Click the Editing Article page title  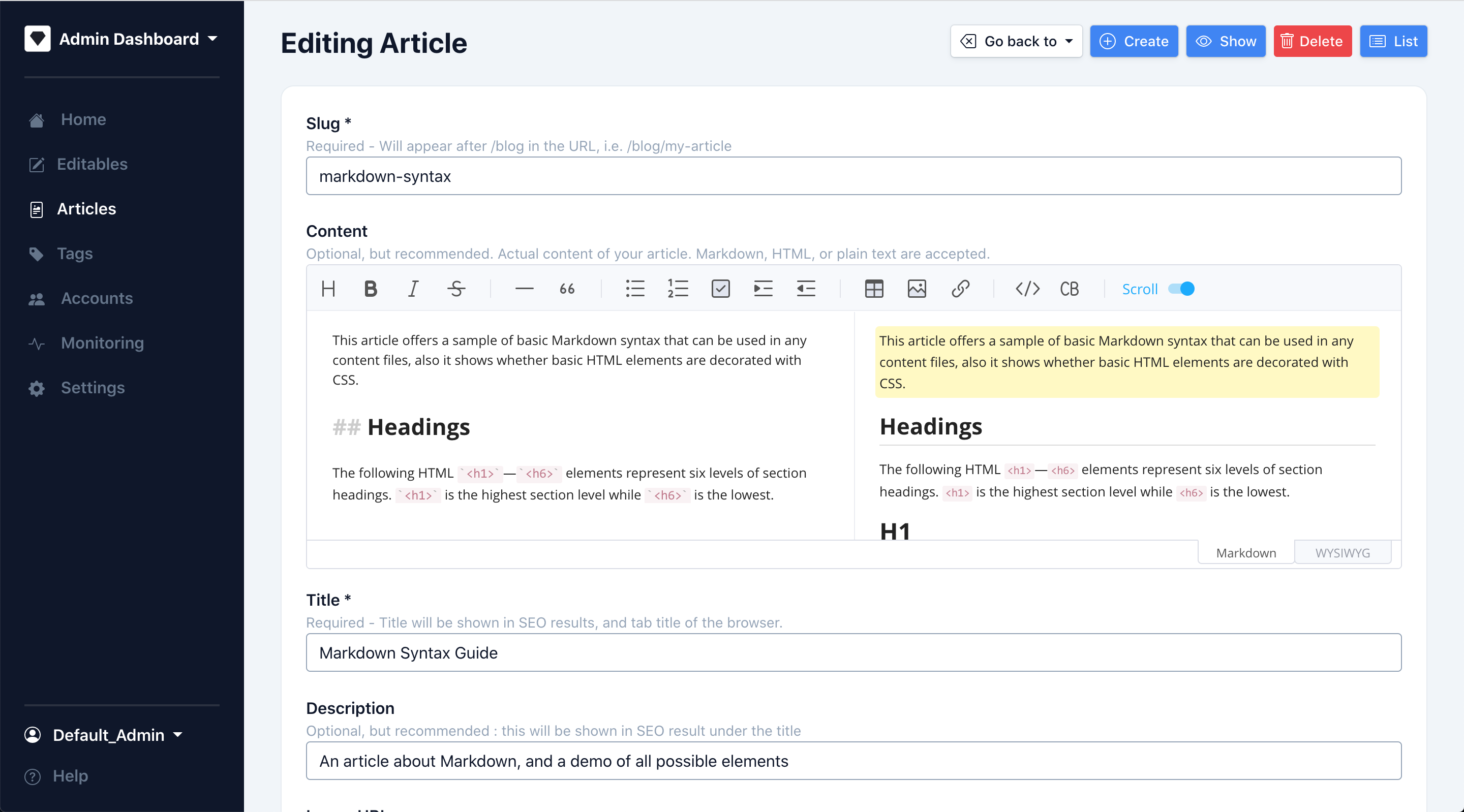tap(374, 43)
